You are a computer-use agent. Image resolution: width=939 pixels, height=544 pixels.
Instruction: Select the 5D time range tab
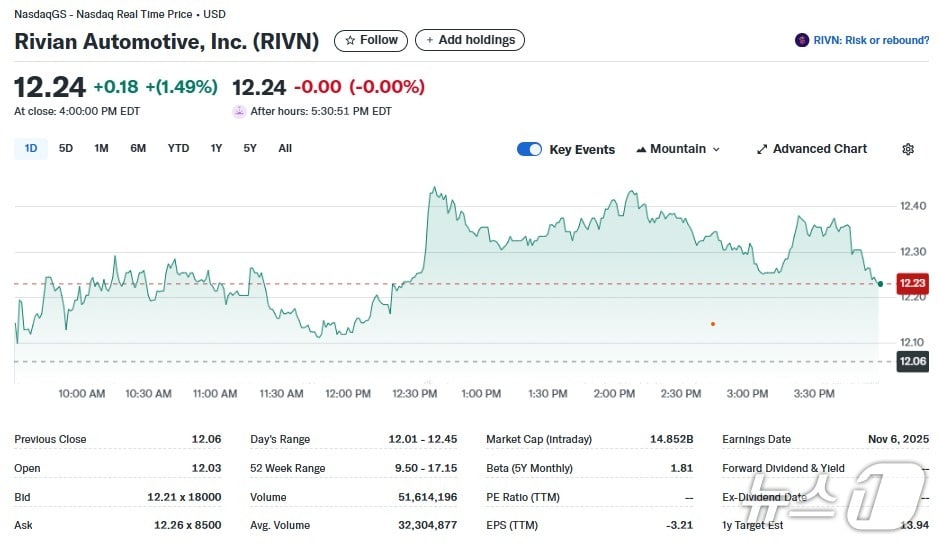[x=66, y=148]
